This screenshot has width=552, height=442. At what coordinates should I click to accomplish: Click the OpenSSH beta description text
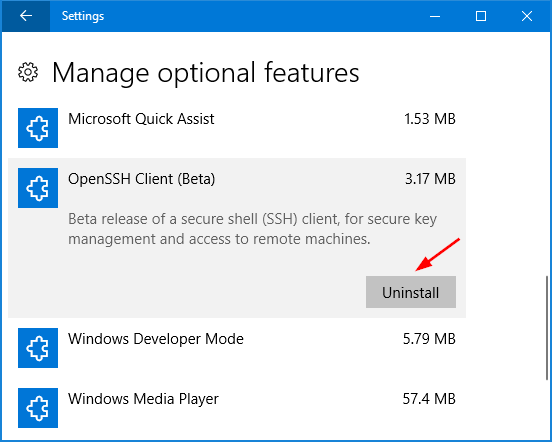click(x=252, y=229)
